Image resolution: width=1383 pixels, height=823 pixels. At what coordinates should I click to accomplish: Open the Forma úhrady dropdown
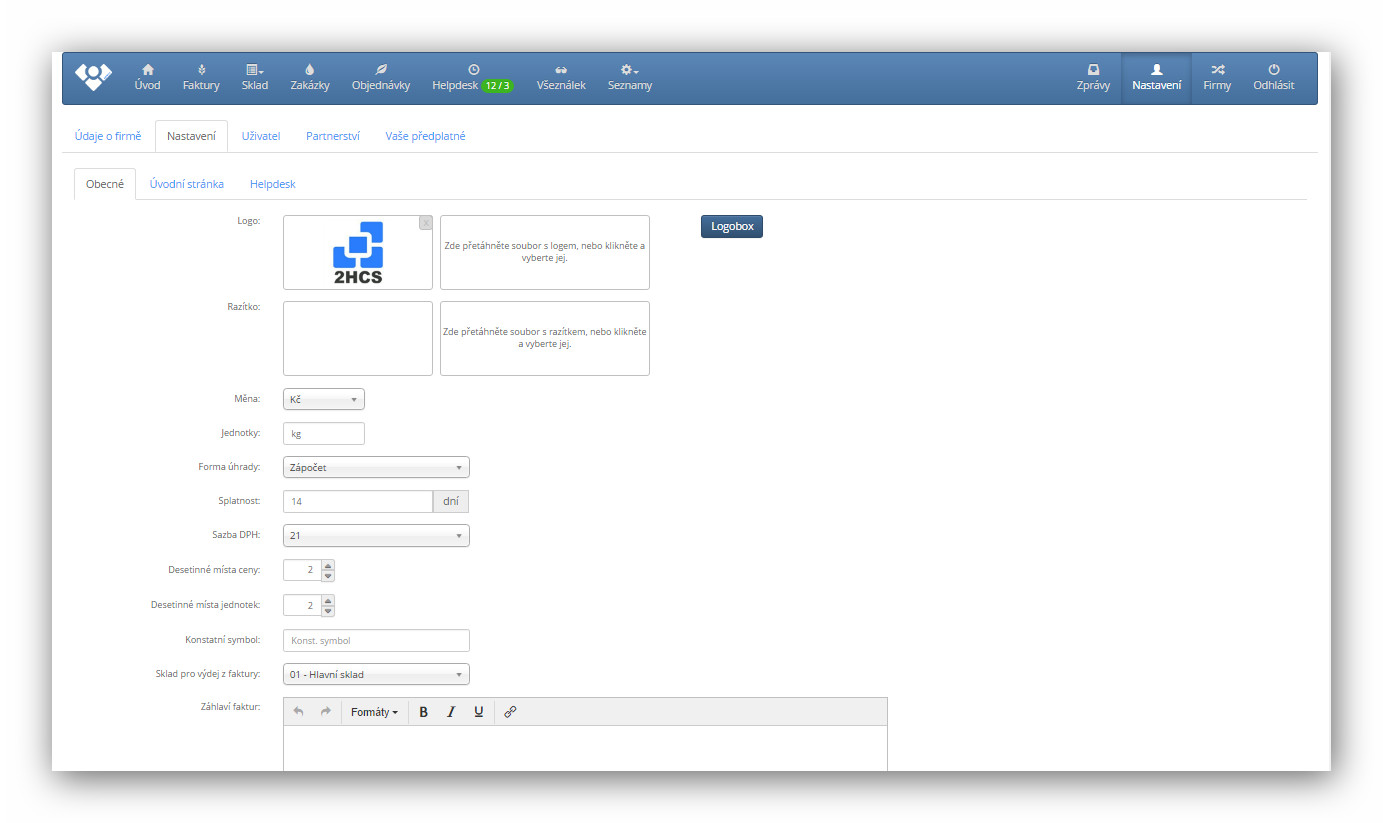tap(376, 467)
